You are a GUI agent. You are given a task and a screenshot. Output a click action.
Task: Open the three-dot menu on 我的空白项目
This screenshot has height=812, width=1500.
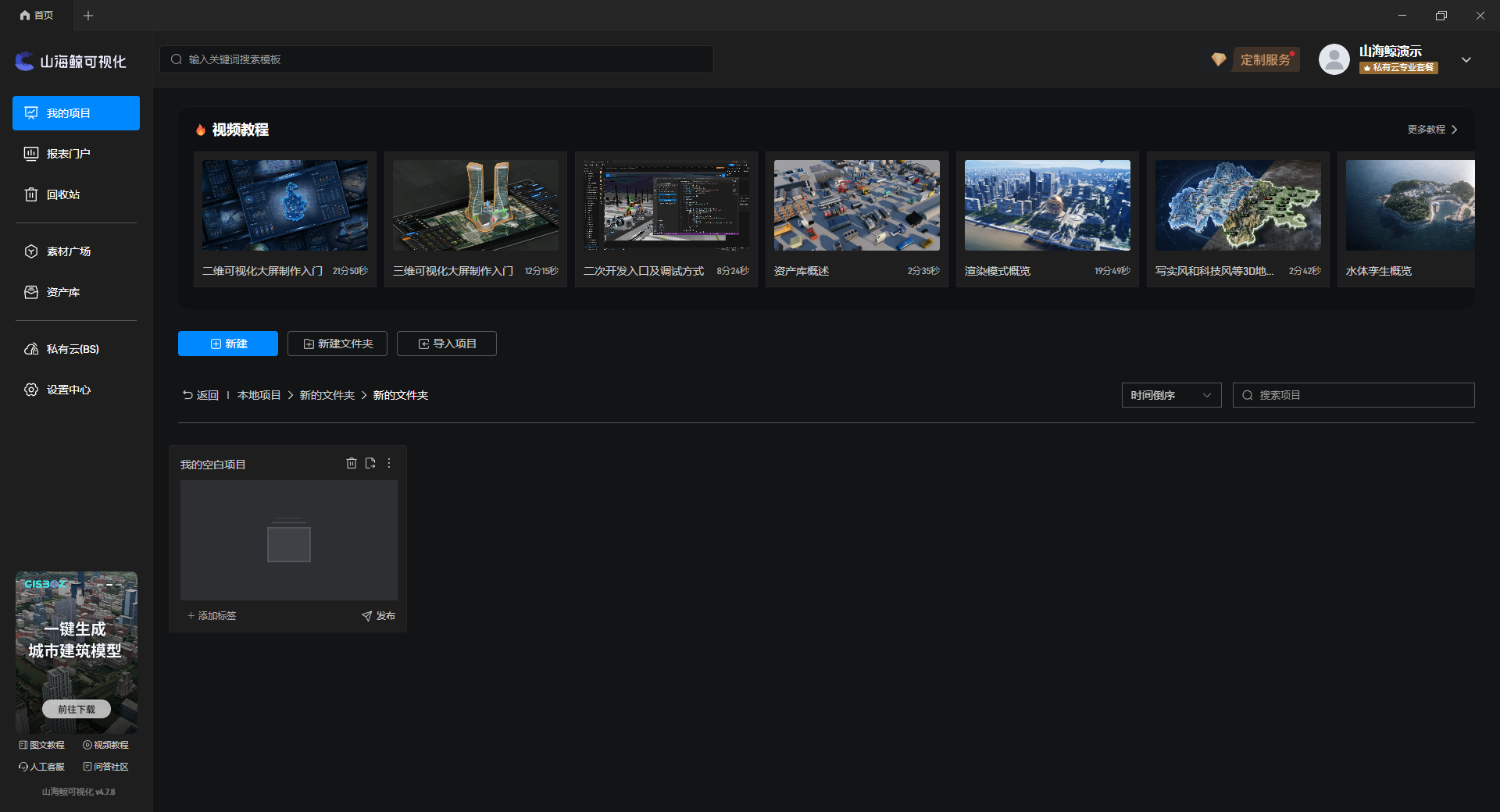389,463
